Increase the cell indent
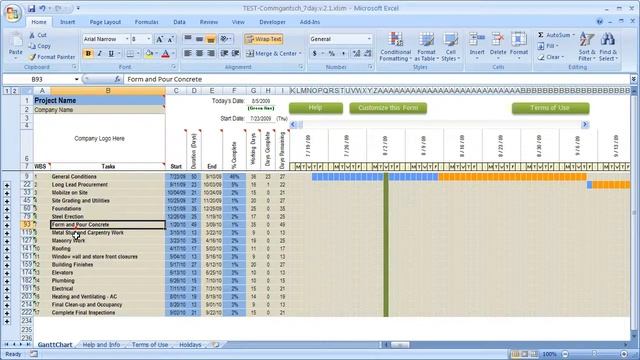The image size is (640, 360). 236,53
